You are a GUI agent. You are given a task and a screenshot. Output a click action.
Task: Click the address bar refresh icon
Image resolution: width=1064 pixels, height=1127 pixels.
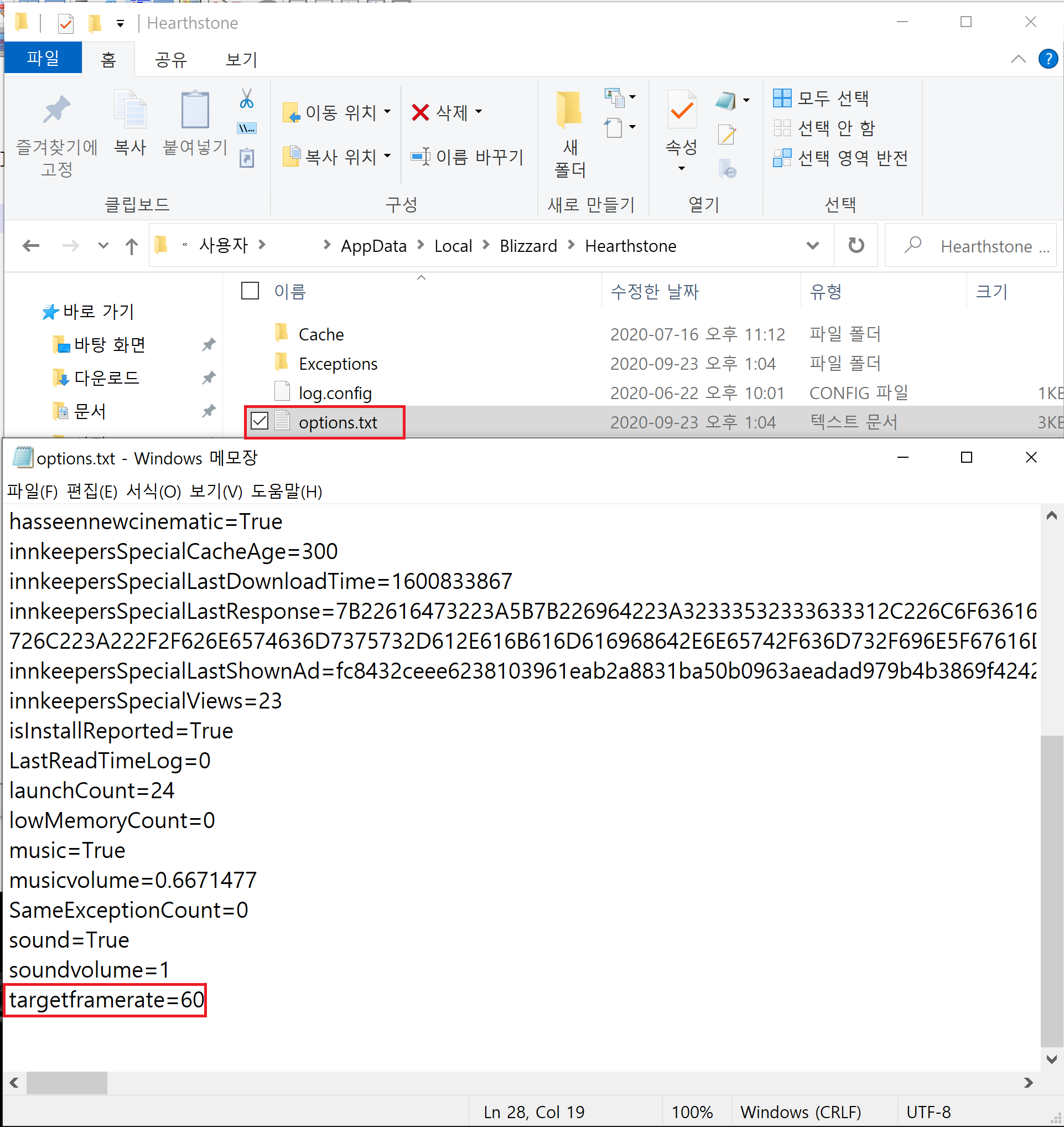click(x=855, y=246)
